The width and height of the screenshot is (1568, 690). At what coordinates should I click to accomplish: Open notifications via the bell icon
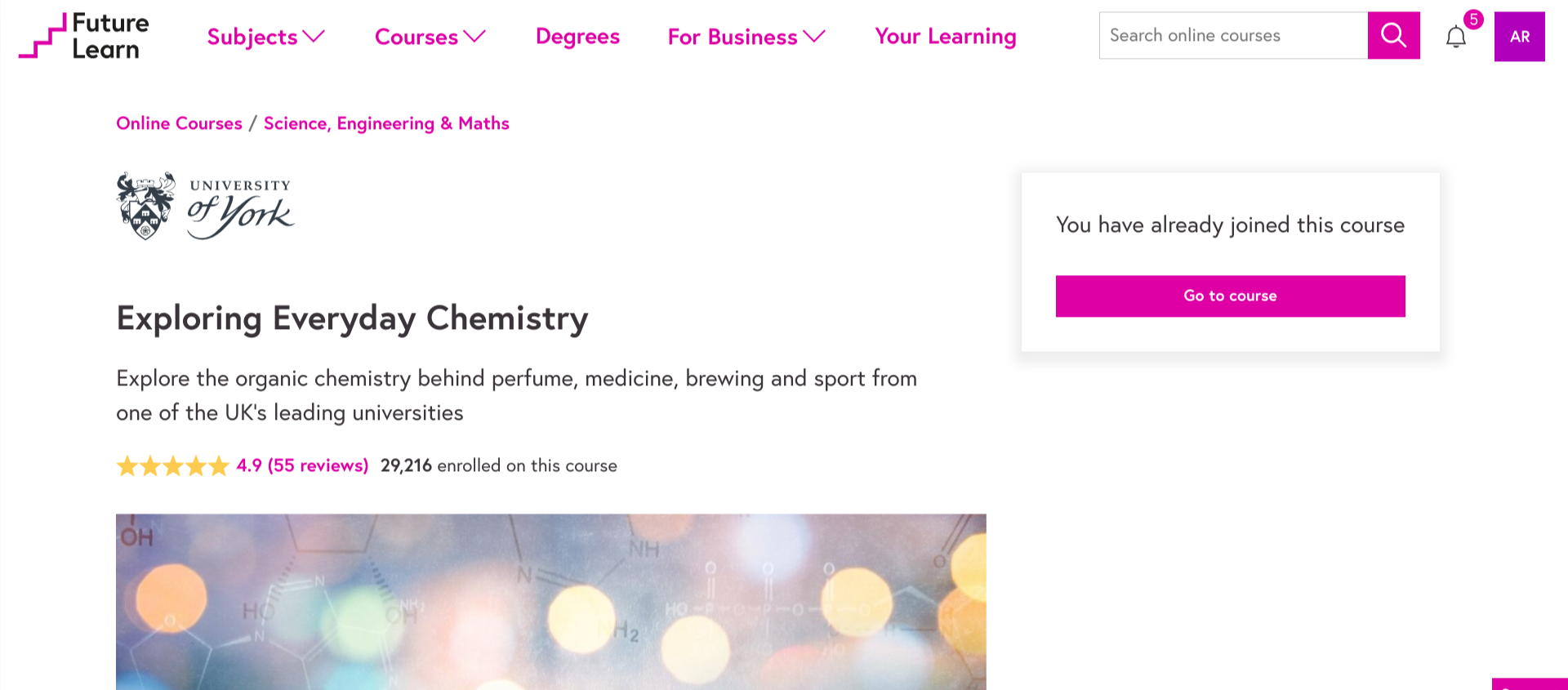point(1456,38)
